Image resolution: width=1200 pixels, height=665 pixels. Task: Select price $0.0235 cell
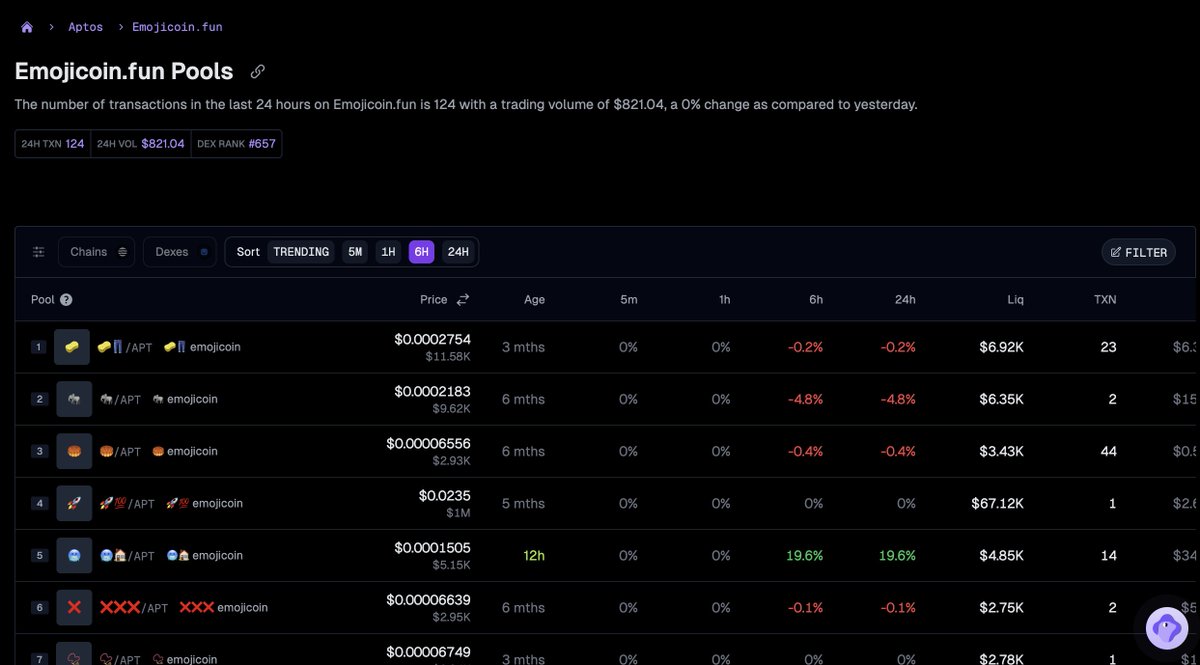(444, 495)
